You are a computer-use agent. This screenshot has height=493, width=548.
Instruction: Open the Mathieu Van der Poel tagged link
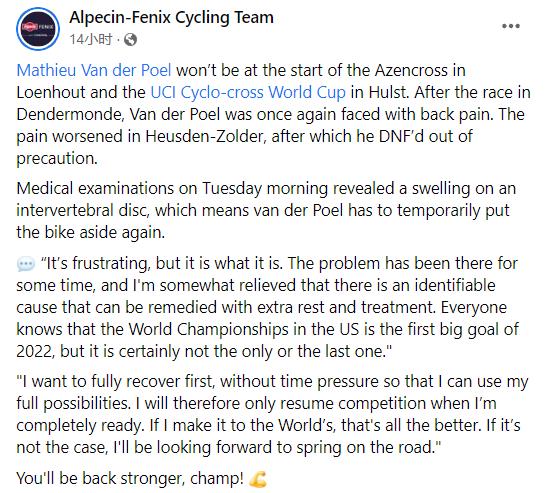pos(94,70)
